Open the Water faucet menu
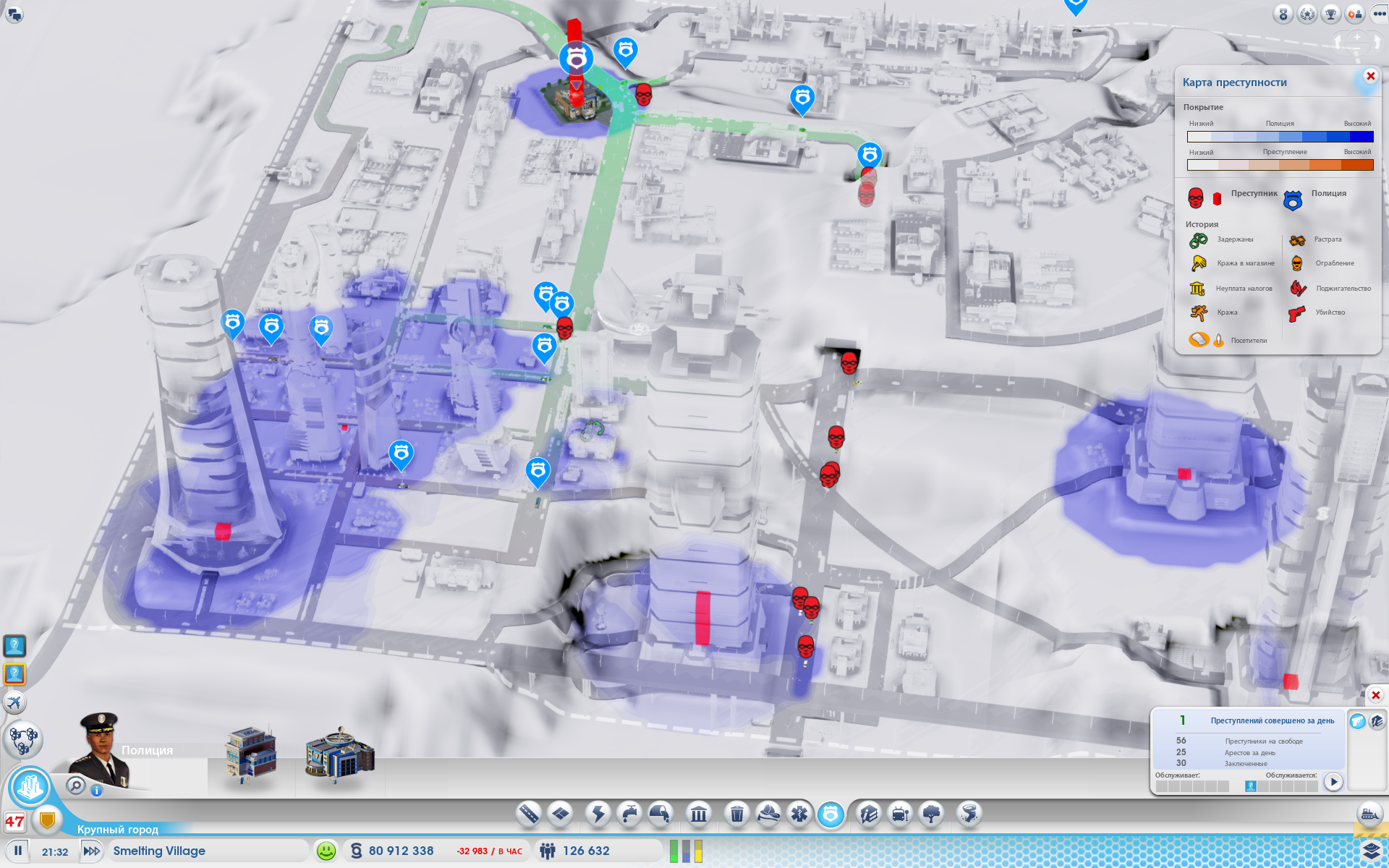 coord(629,814)
